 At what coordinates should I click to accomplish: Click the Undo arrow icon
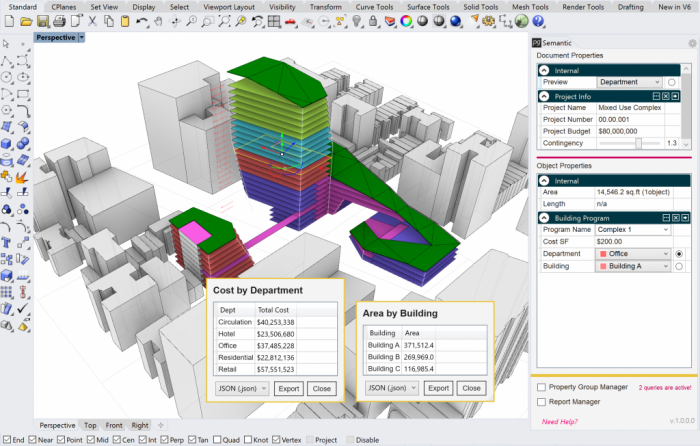point(142,21)
